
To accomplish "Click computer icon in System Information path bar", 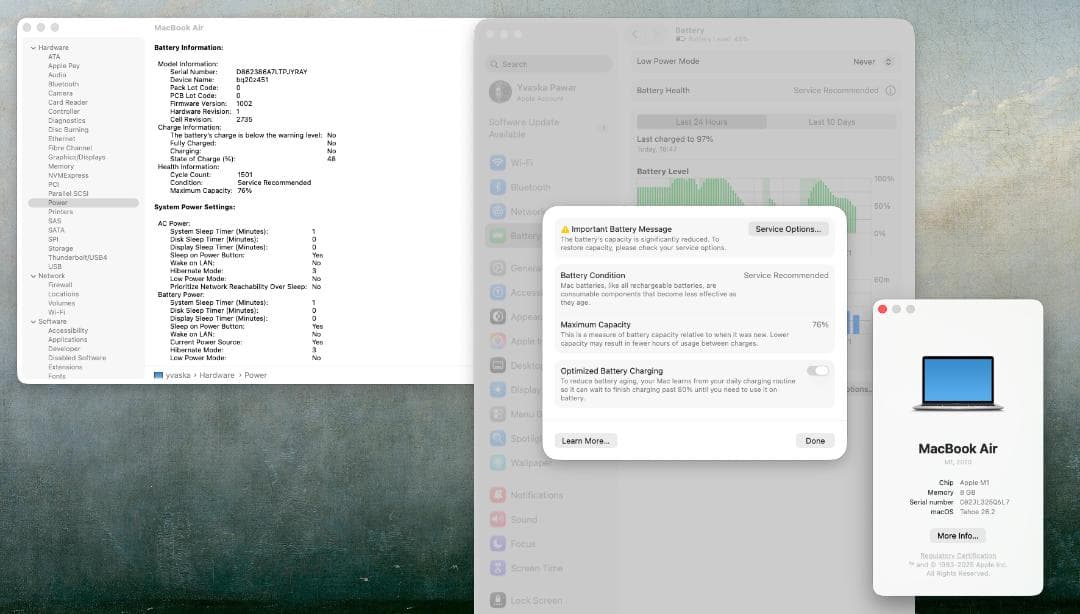I will click(x=158, y=376).
